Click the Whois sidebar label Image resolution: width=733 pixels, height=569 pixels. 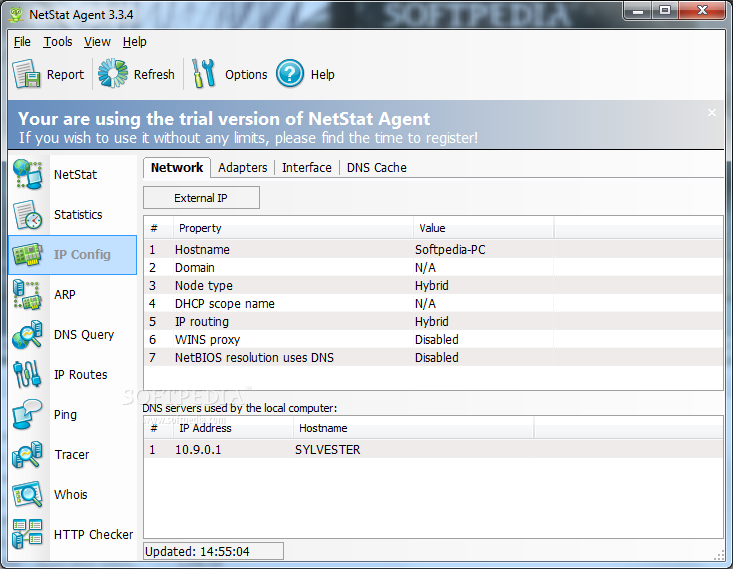[71, 495]
